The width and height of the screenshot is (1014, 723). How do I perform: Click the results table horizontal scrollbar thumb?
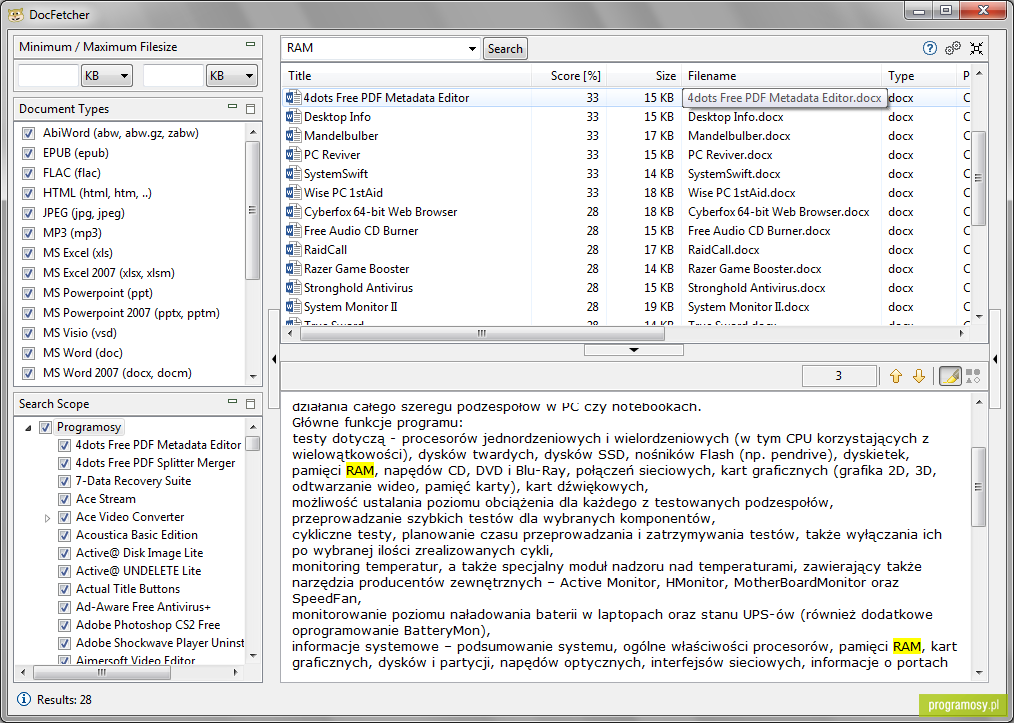pos(482,334)
